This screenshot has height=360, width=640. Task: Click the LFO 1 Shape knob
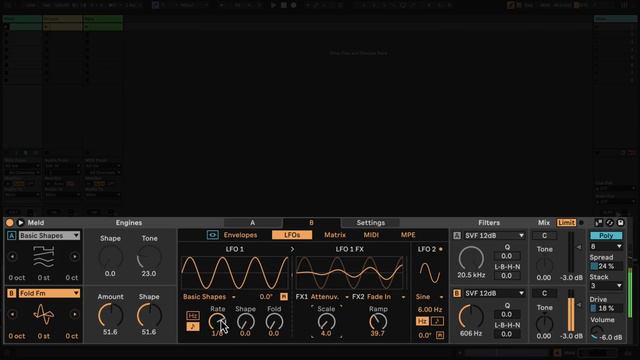click(x=245, y=322)
